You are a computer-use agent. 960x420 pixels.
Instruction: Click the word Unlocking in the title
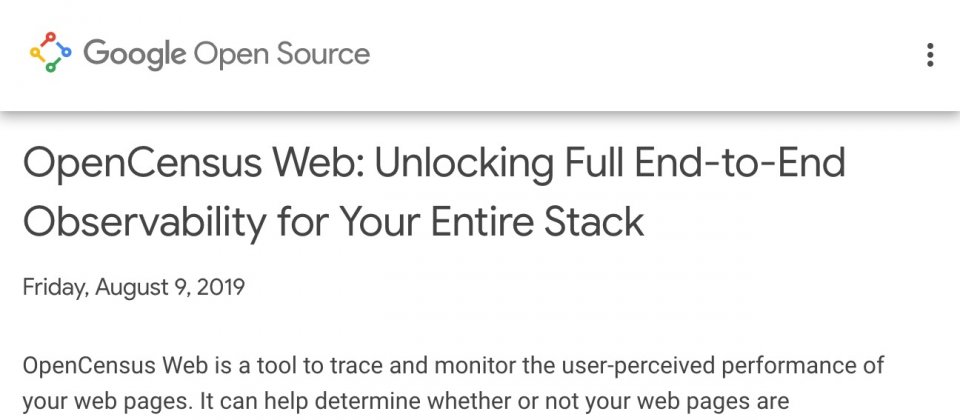click(464, 164)
